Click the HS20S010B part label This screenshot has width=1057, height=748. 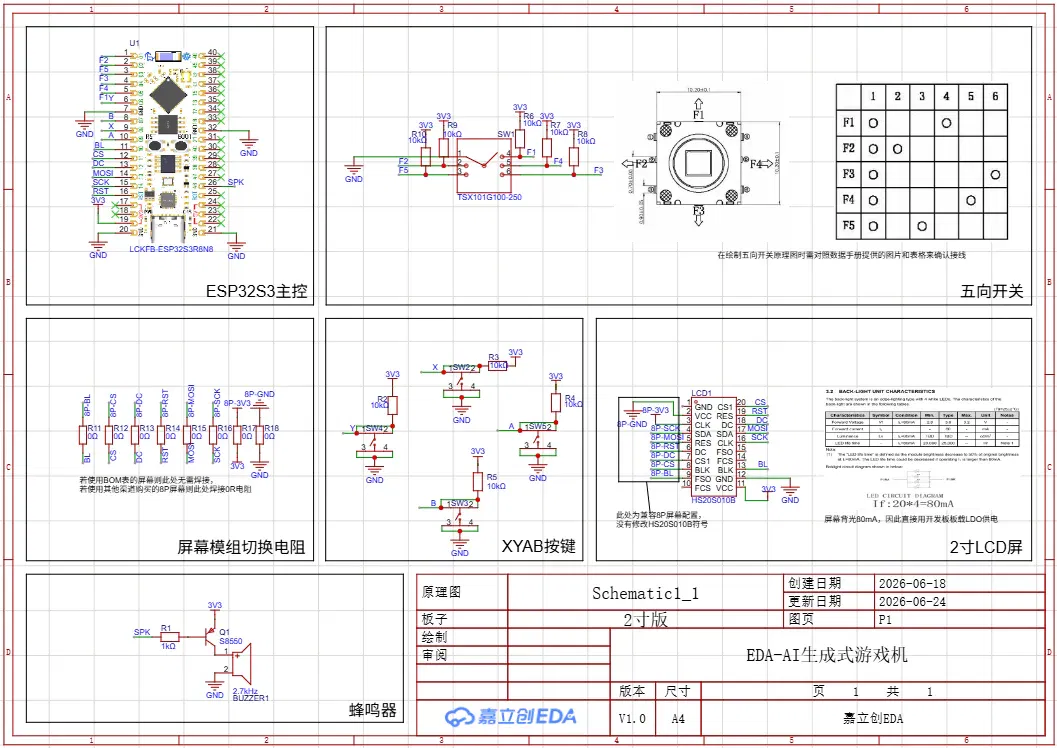pos(713,501)
